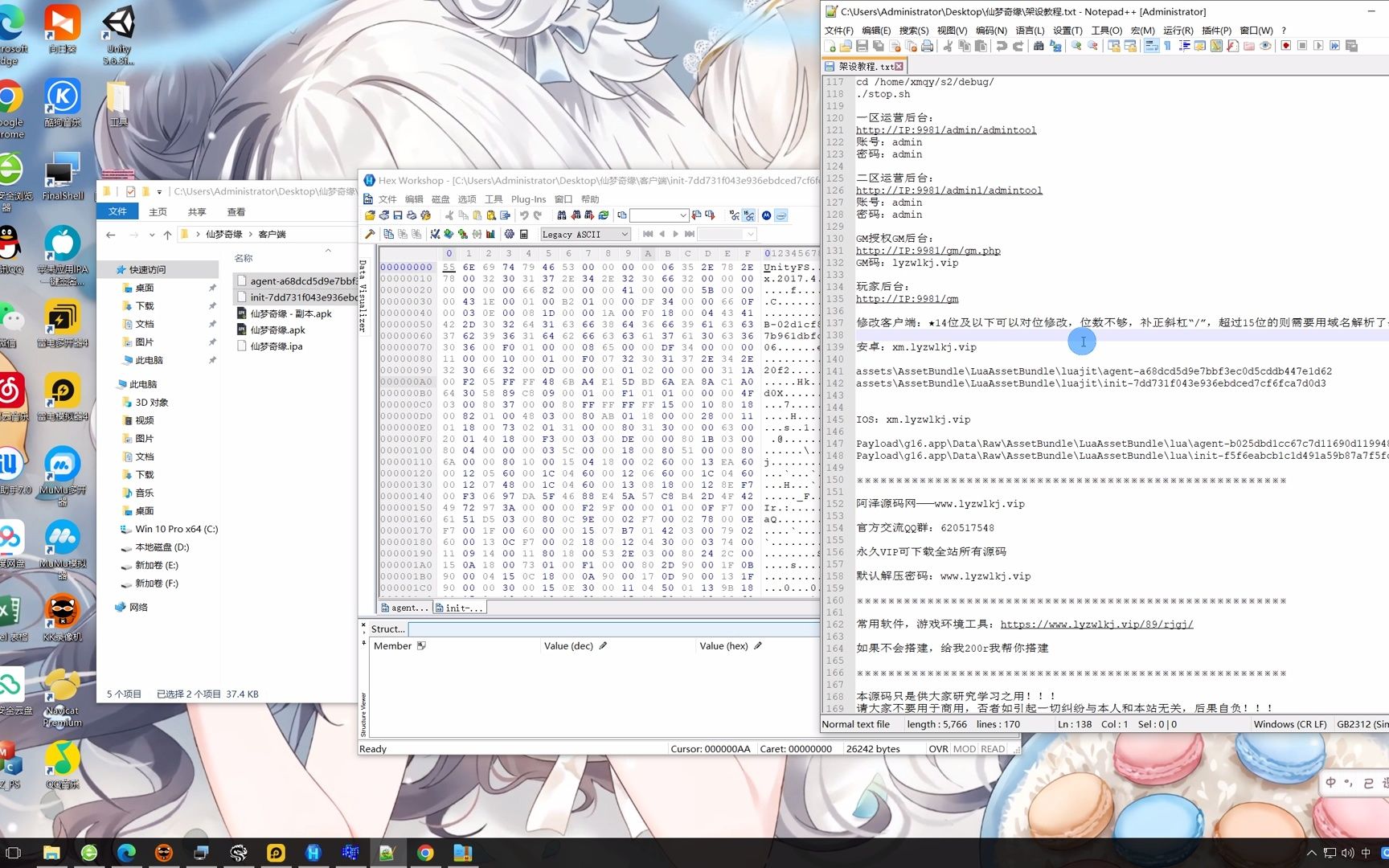Click the Windows (CR LF) status bar field
The height and width of the screenshot is (868, 1389).
(1290, 724)
